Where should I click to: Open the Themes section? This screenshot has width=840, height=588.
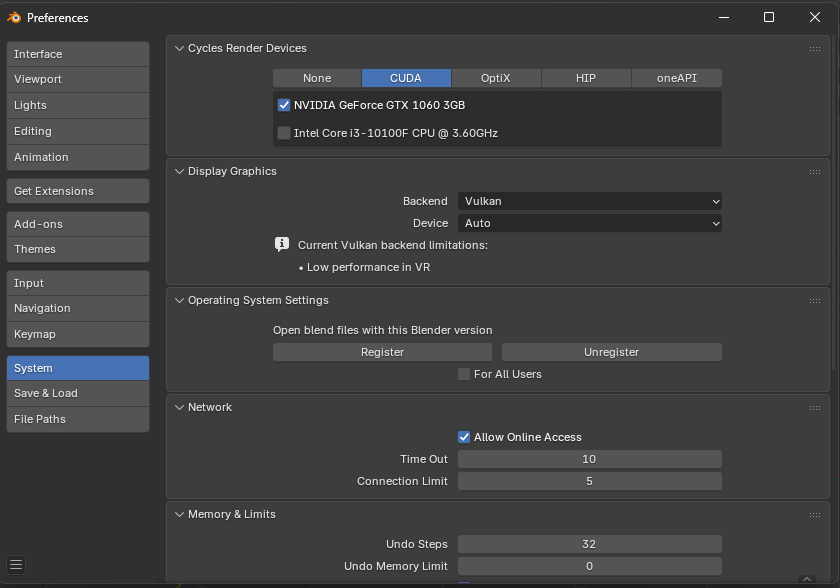tap(78, 250)
